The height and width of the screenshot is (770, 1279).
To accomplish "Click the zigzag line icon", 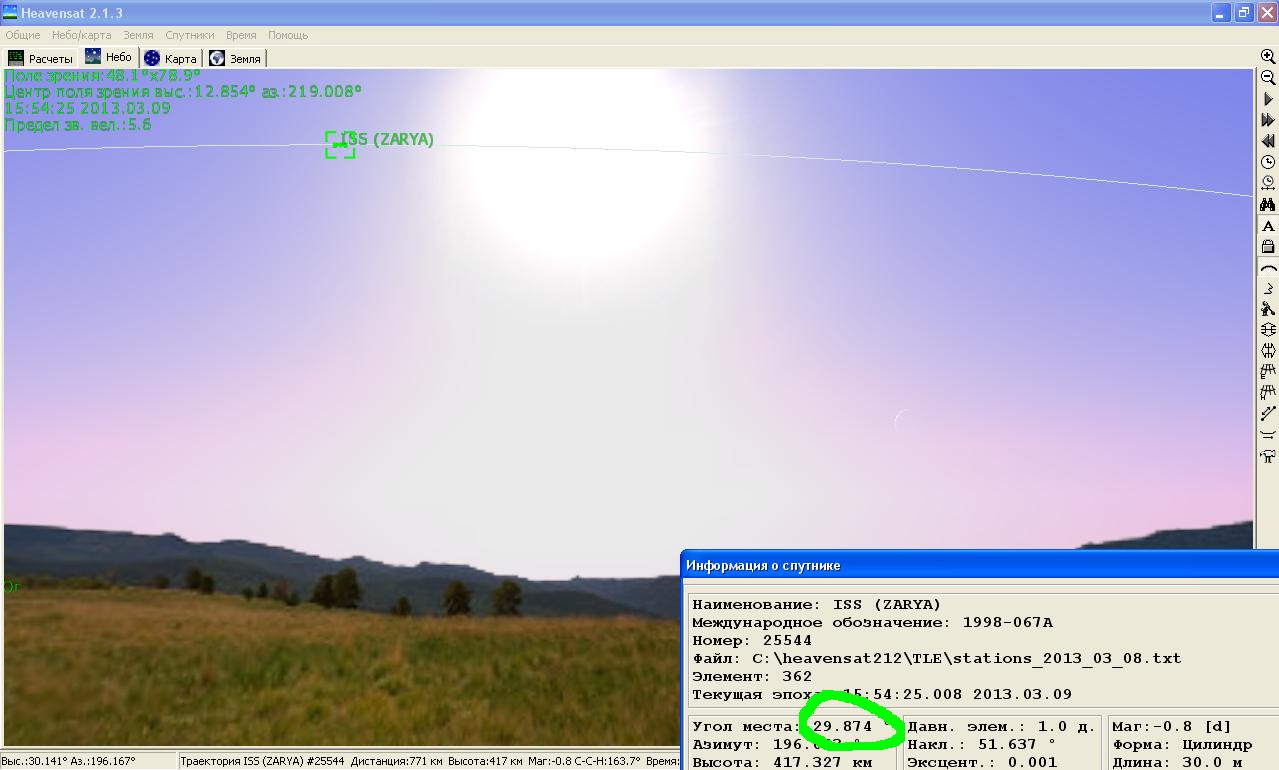I will pyautogui.click(x=1268, y=289).
